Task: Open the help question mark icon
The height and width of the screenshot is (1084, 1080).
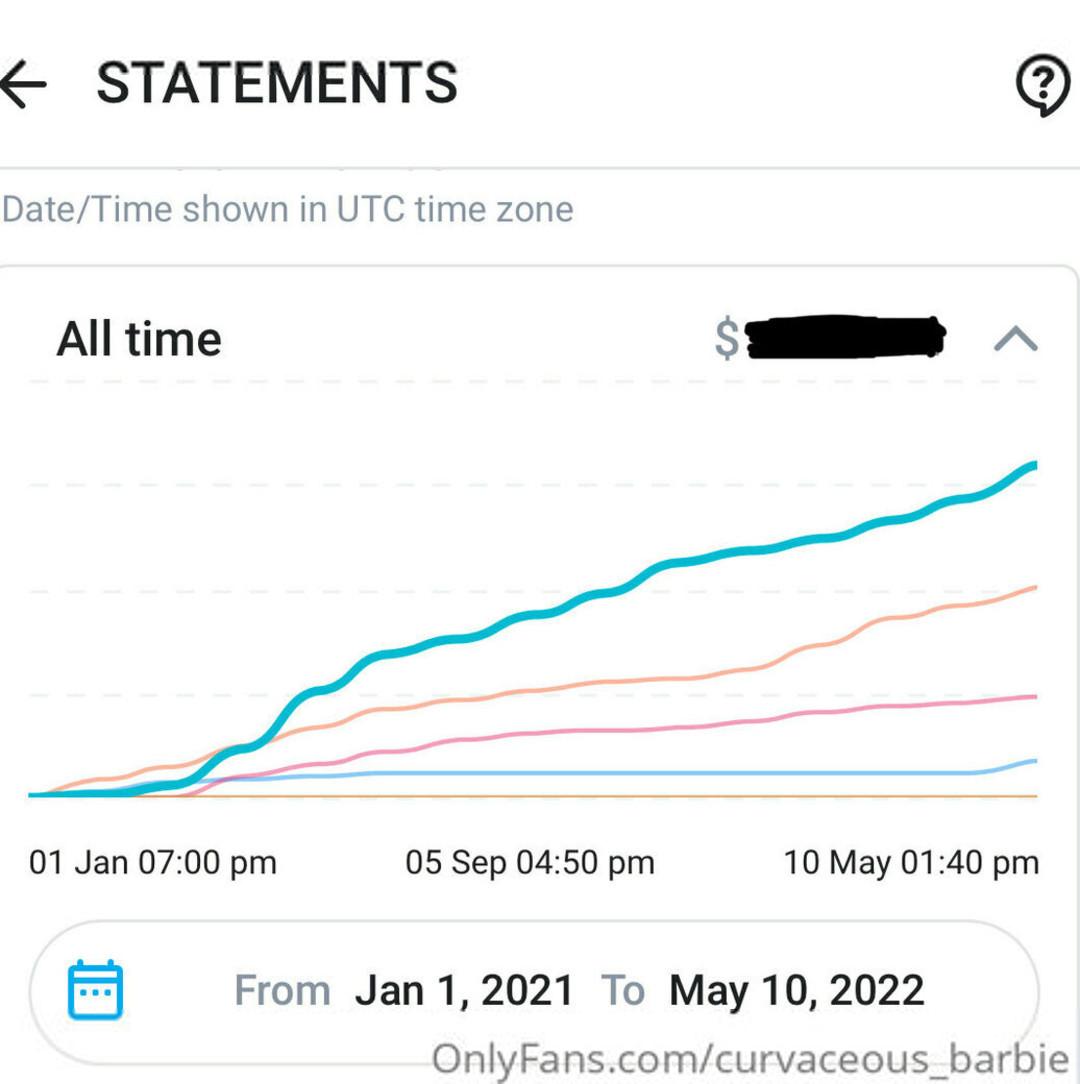Action: [x=1043, y=84]
